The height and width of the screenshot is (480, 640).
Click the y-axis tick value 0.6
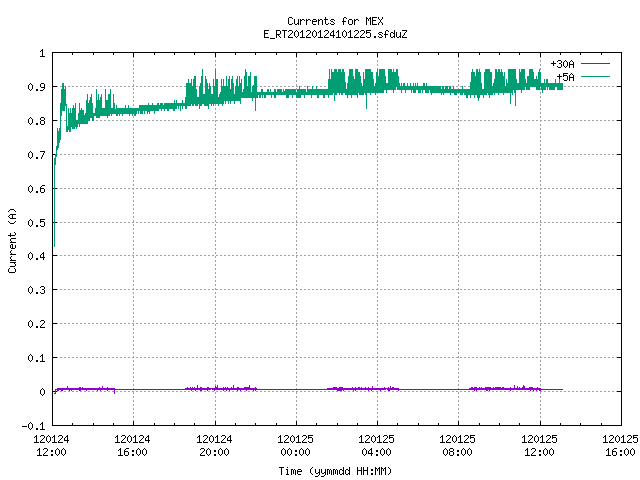click(36, 189)
